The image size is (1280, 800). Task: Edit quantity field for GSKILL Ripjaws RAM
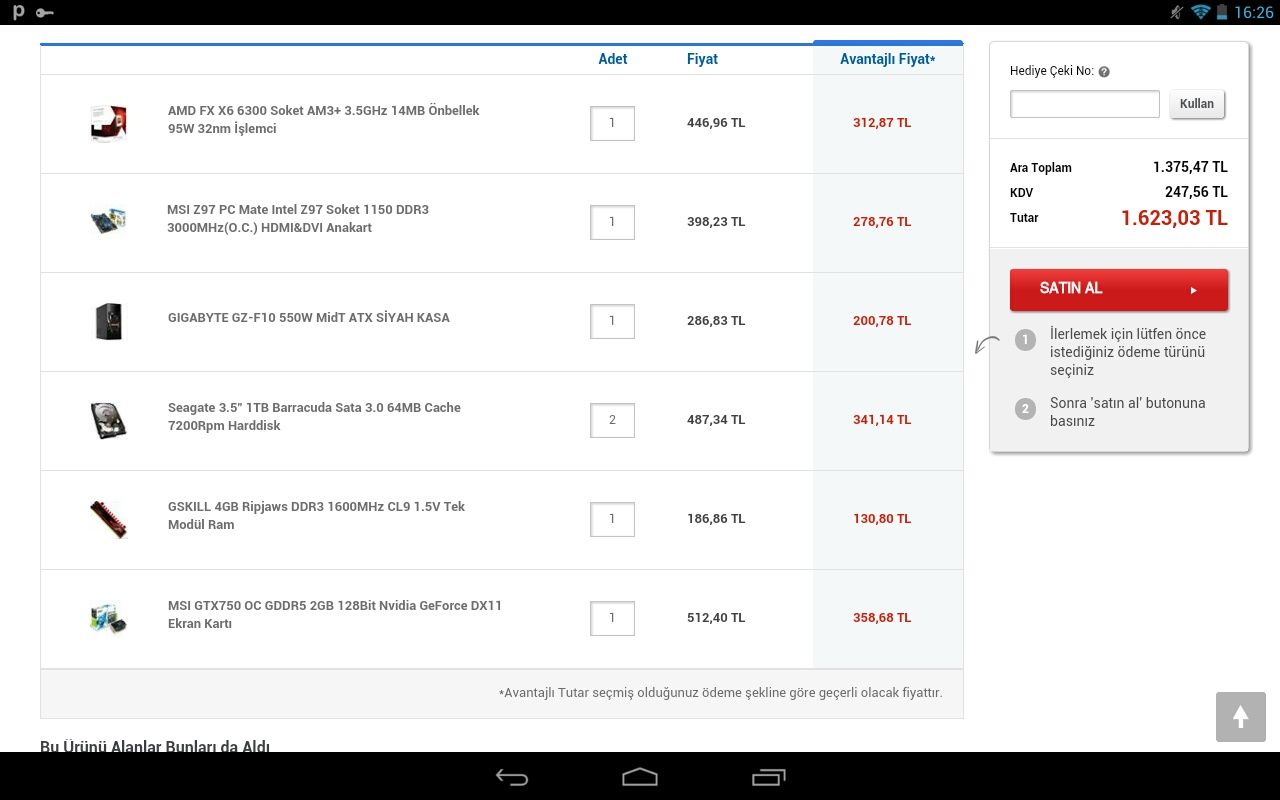[x=612, y=519]
